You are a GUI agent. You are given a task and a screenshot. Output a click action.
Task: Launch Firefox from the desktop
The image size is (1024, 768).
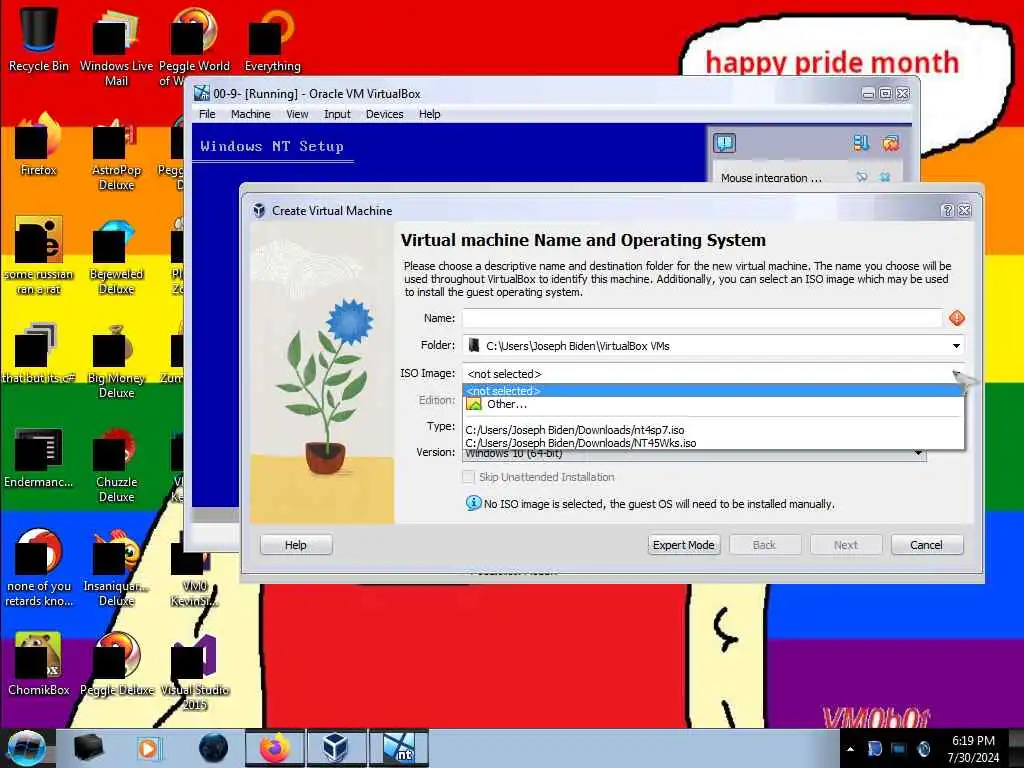39,145
